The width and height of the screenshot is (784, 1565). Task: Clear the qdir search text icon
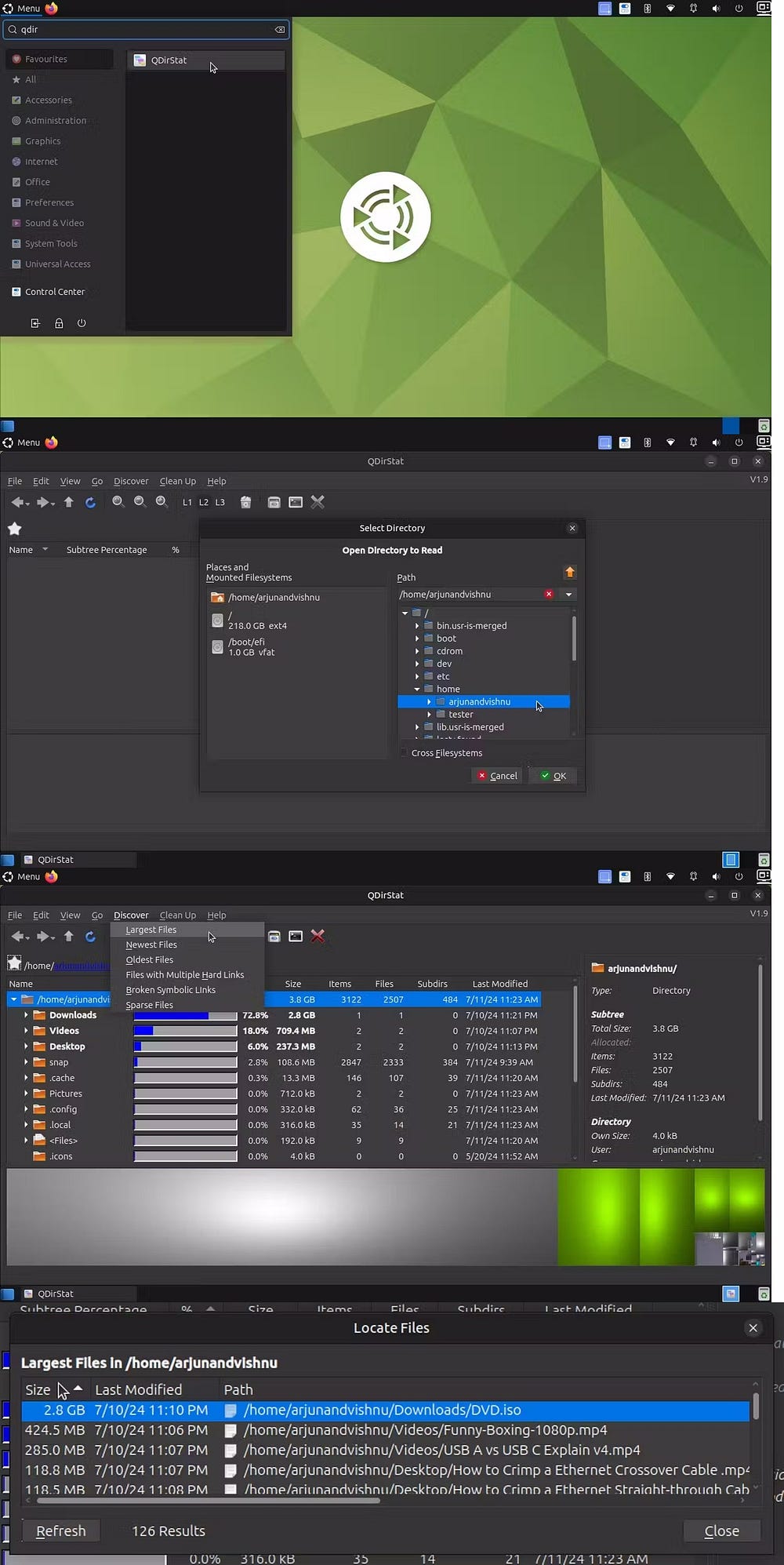click(x=279, y=30)
